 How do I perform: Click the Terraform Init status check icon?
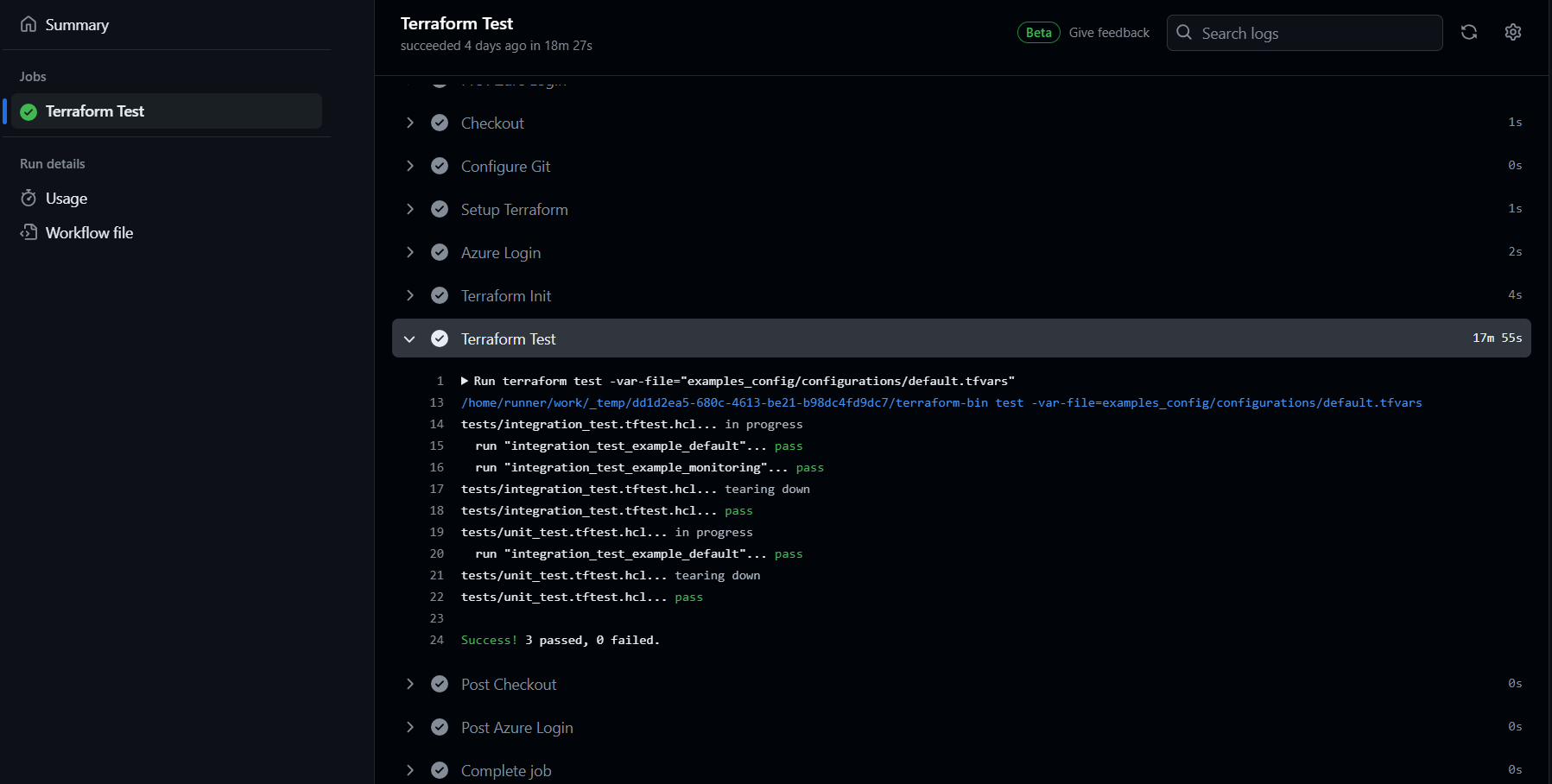[x=440, y=295]
